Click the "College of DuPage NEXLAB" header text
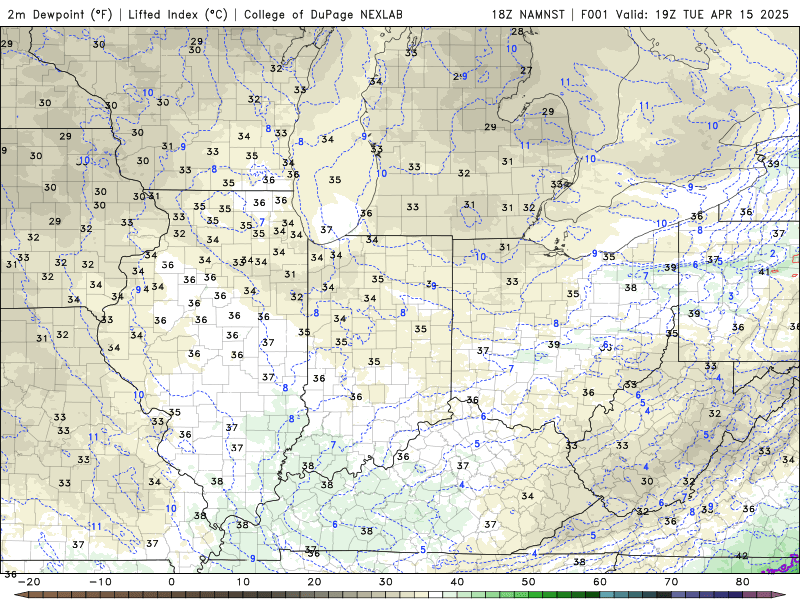 [x=323, y=14]
